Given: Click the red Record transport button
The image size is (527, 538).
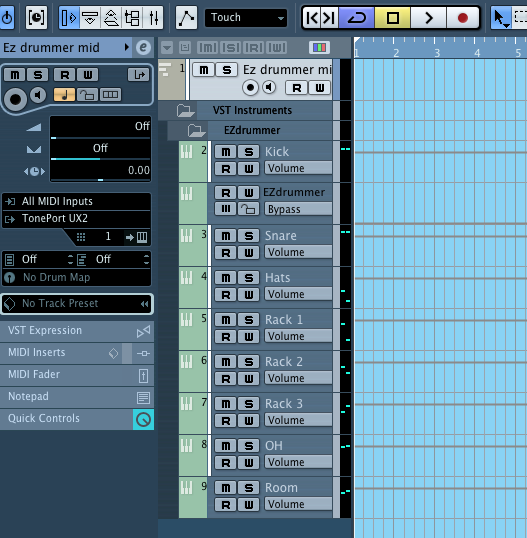Looking at the screenshot, I should pyautogui.click(x=462, y=17).
